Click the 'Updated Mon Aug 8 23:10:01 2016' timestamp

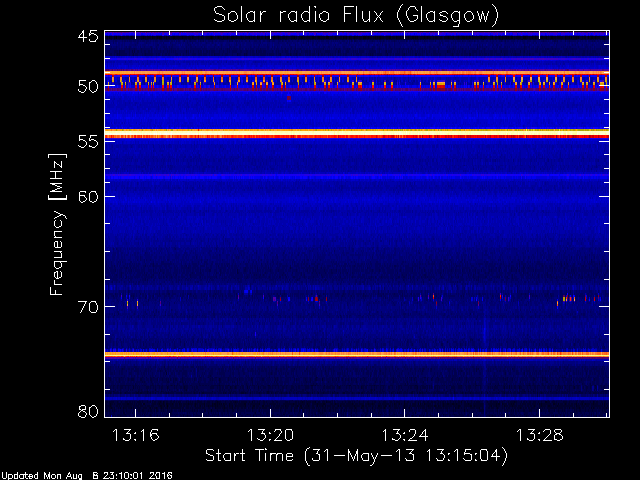[87, 476]
